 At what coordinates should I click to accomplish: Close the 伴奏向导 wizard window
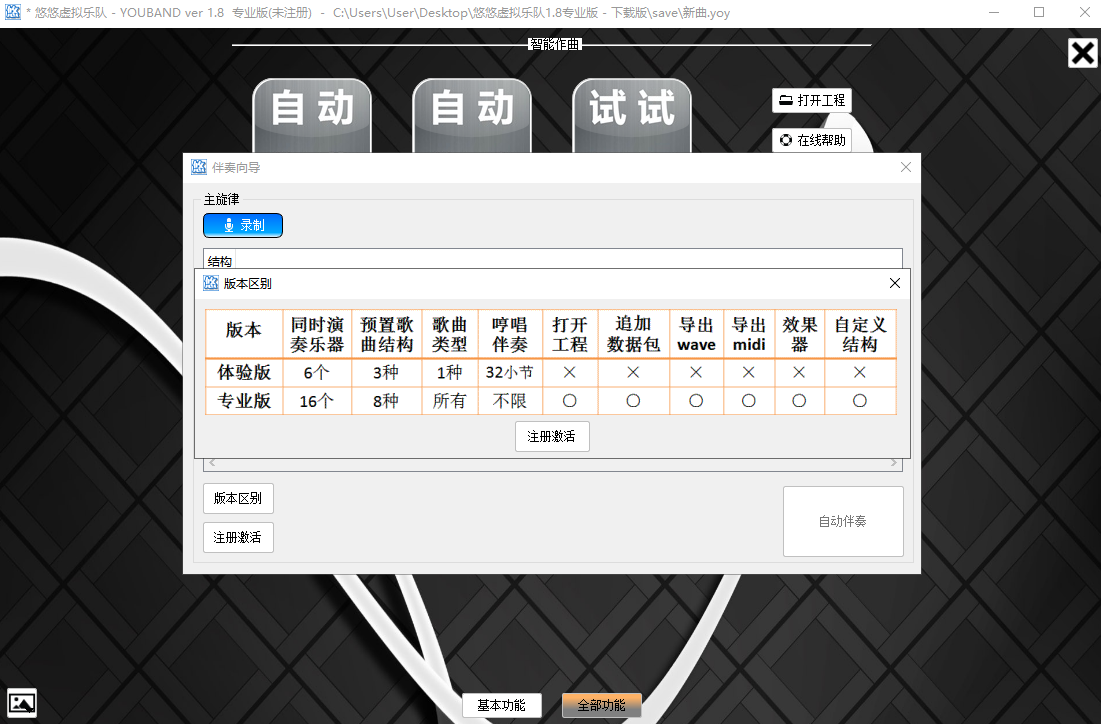tap(906, 167)
